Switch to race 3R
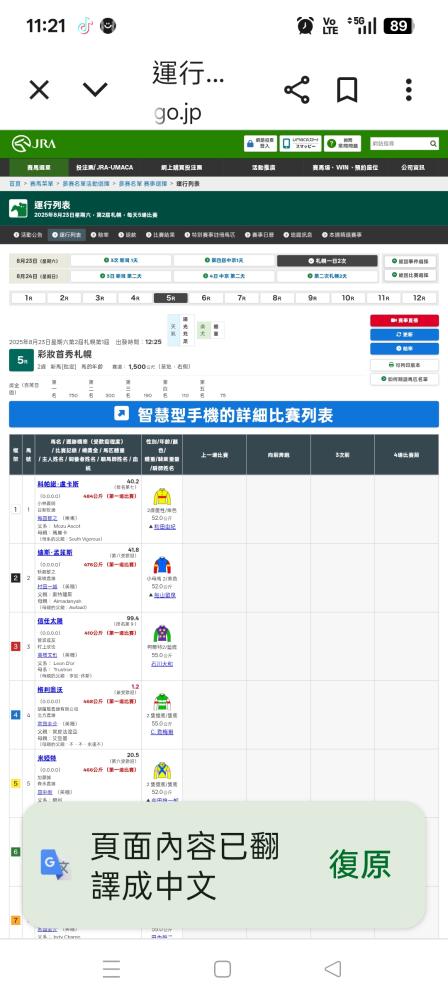The width and height of the screenshot is (448, 1000). pyautogui.click(x=100, y=298)
